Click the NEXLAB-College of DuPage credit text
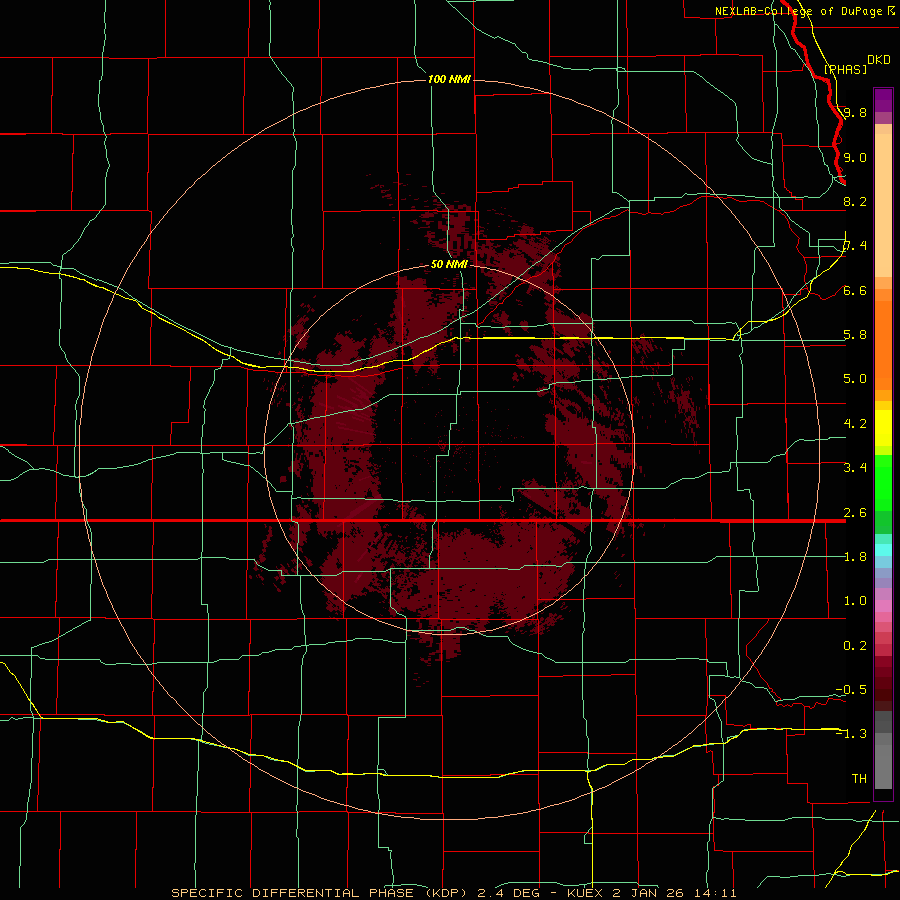900x900 pixels. click(x=799, y=11)
